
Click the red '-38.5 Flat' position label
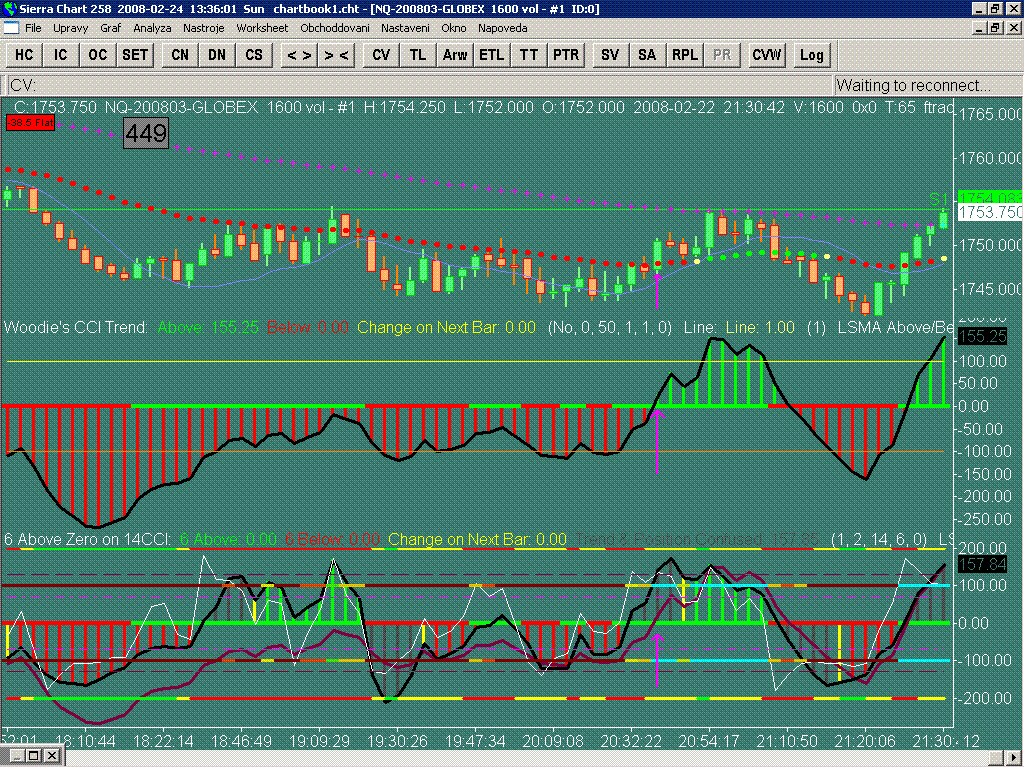pos(30,123)
